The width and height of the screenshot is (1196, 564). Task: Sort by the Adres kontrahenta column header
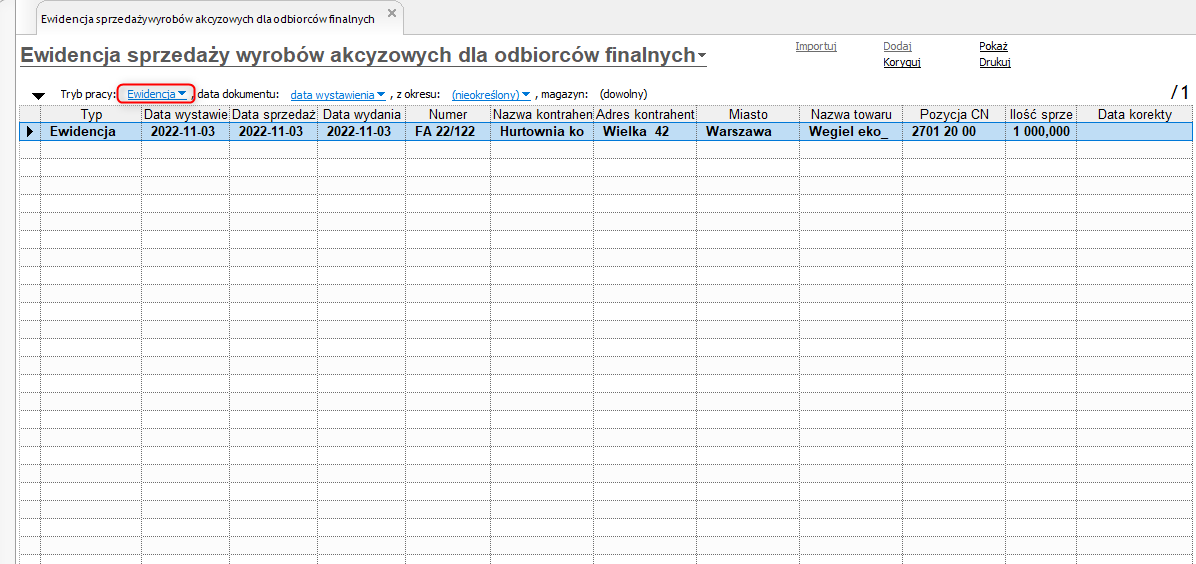[645, 114]
